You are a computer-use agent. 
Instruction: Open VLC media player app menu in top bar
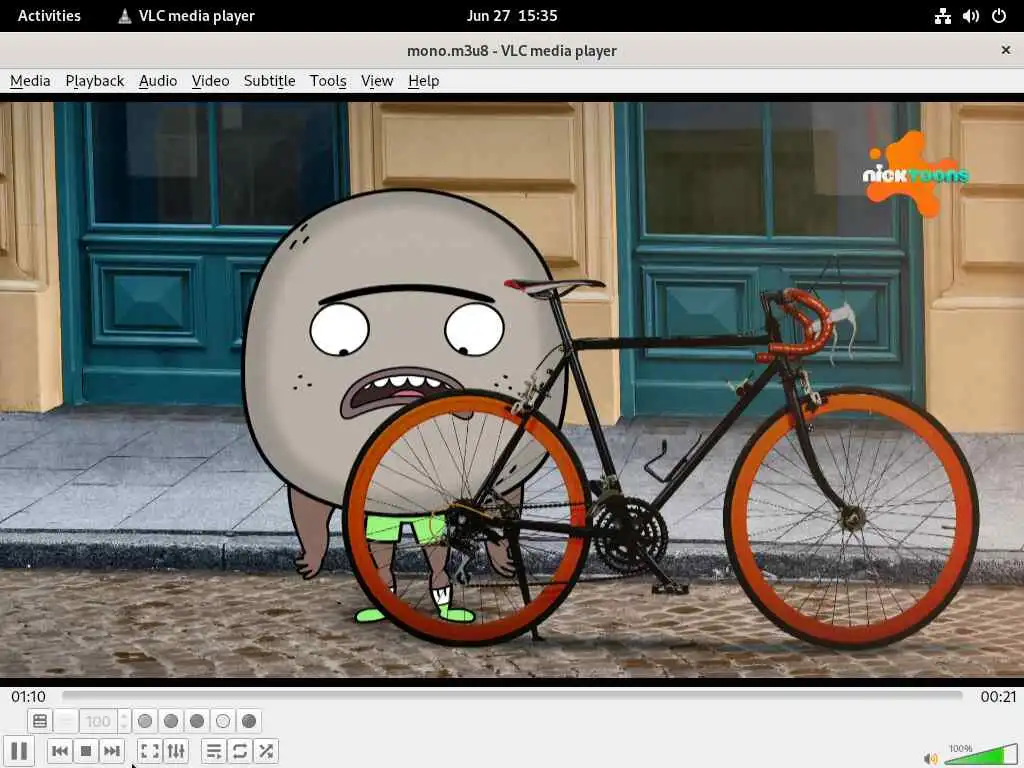(x=186, y=16)
